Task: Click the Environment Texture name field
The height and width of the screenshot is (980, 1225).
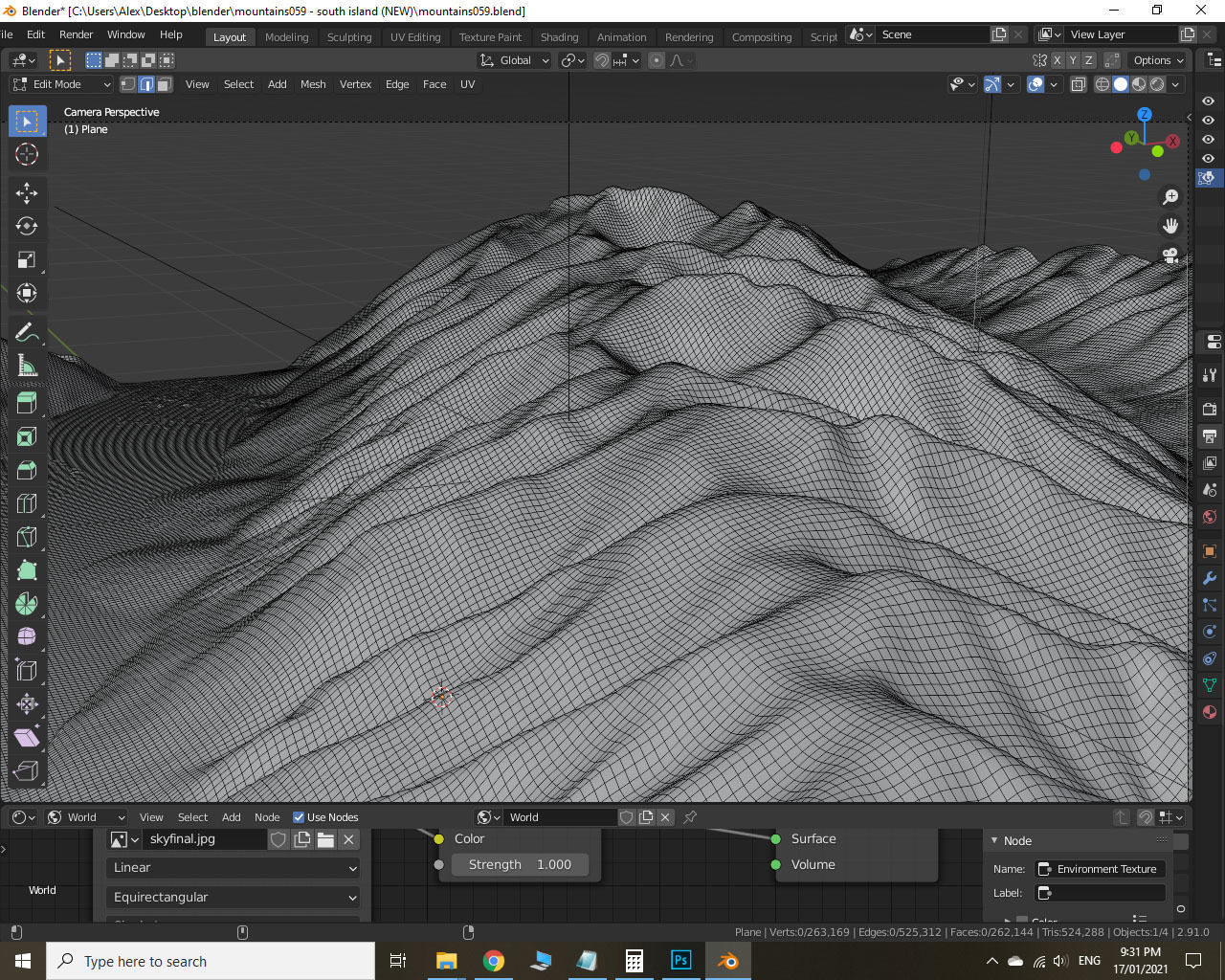Action: click(1101, 869)
